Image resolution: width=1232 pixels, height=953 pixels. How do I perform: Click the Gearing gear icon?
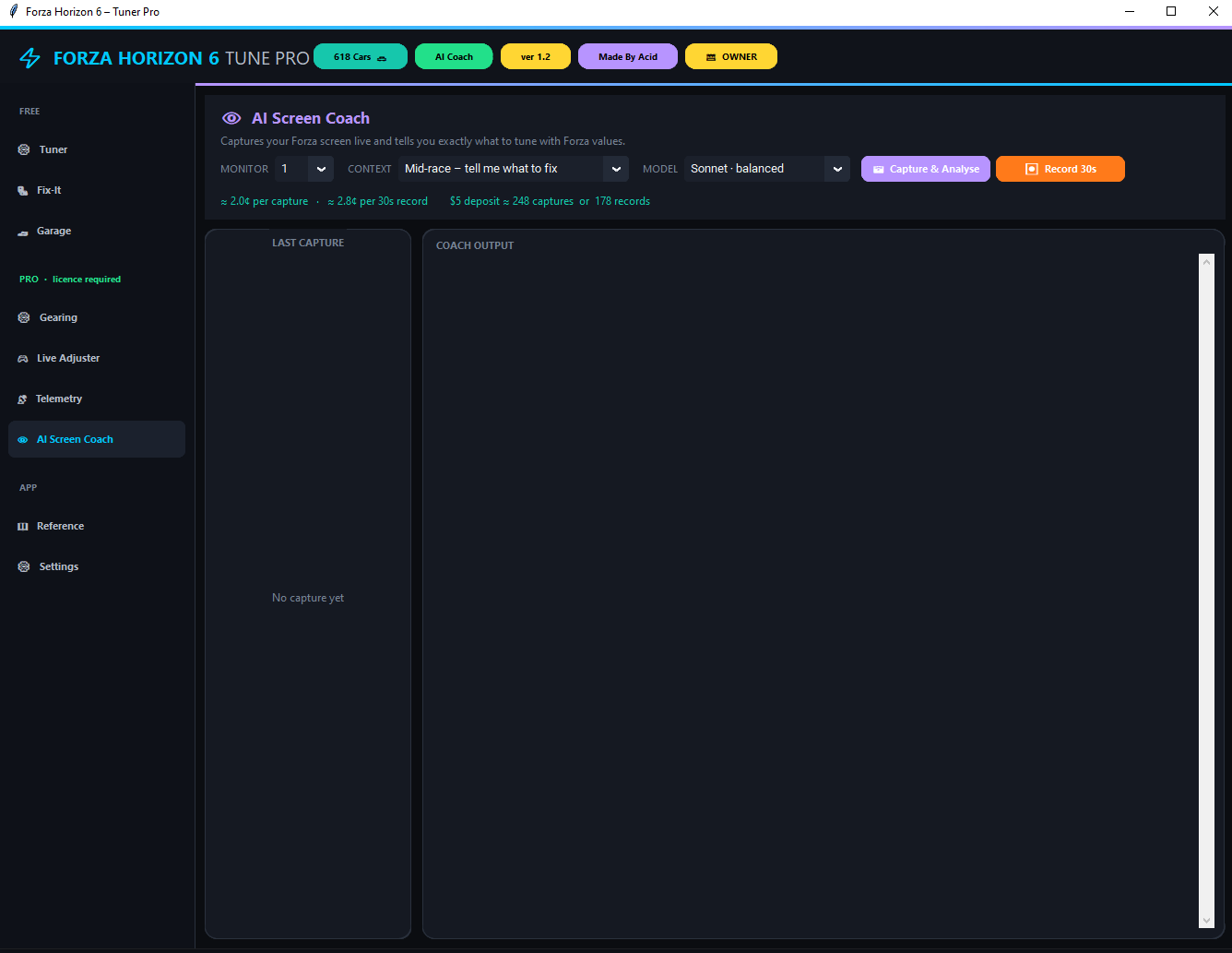click(24, 317)
